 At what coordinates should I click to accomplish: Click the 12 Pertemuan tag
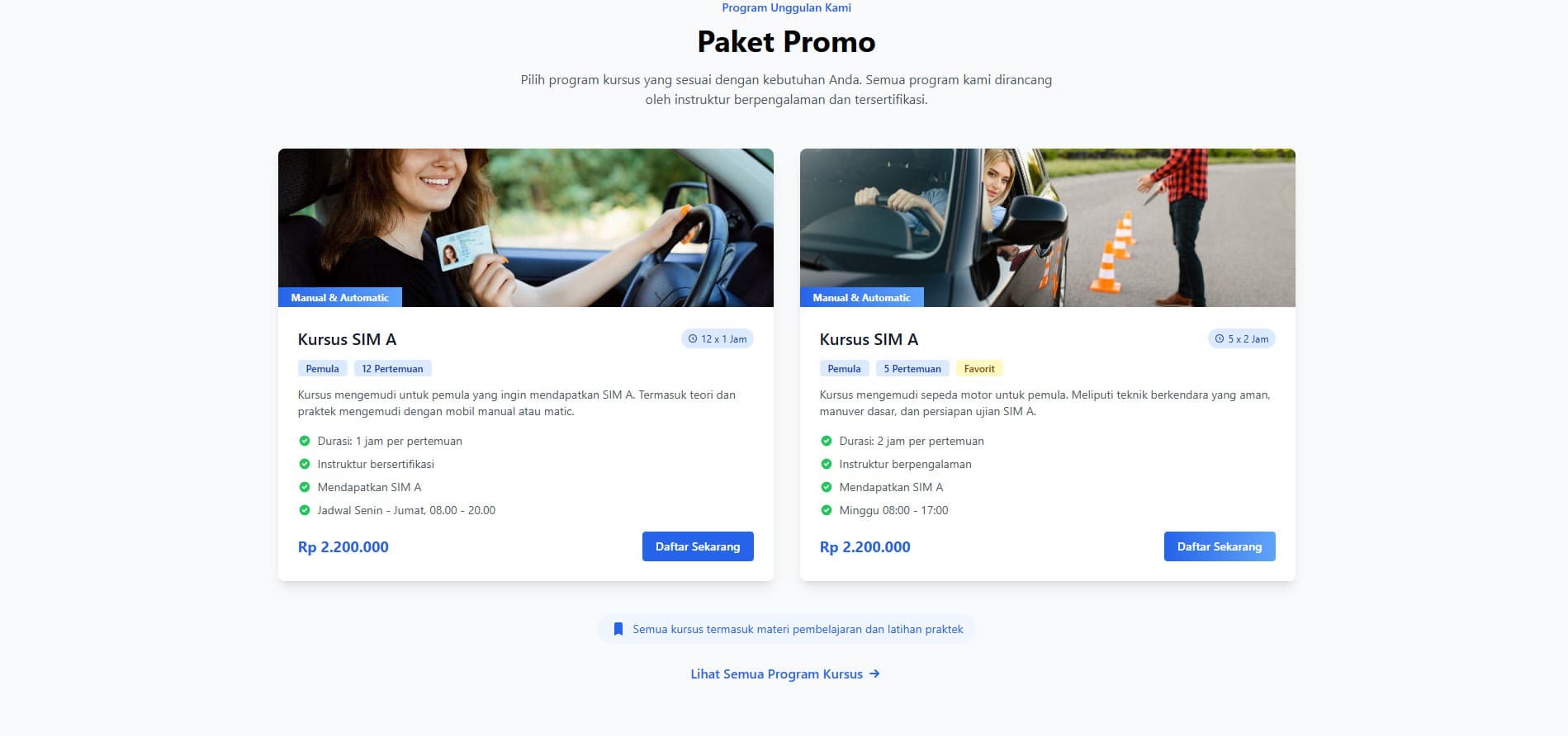coord(392,369)
